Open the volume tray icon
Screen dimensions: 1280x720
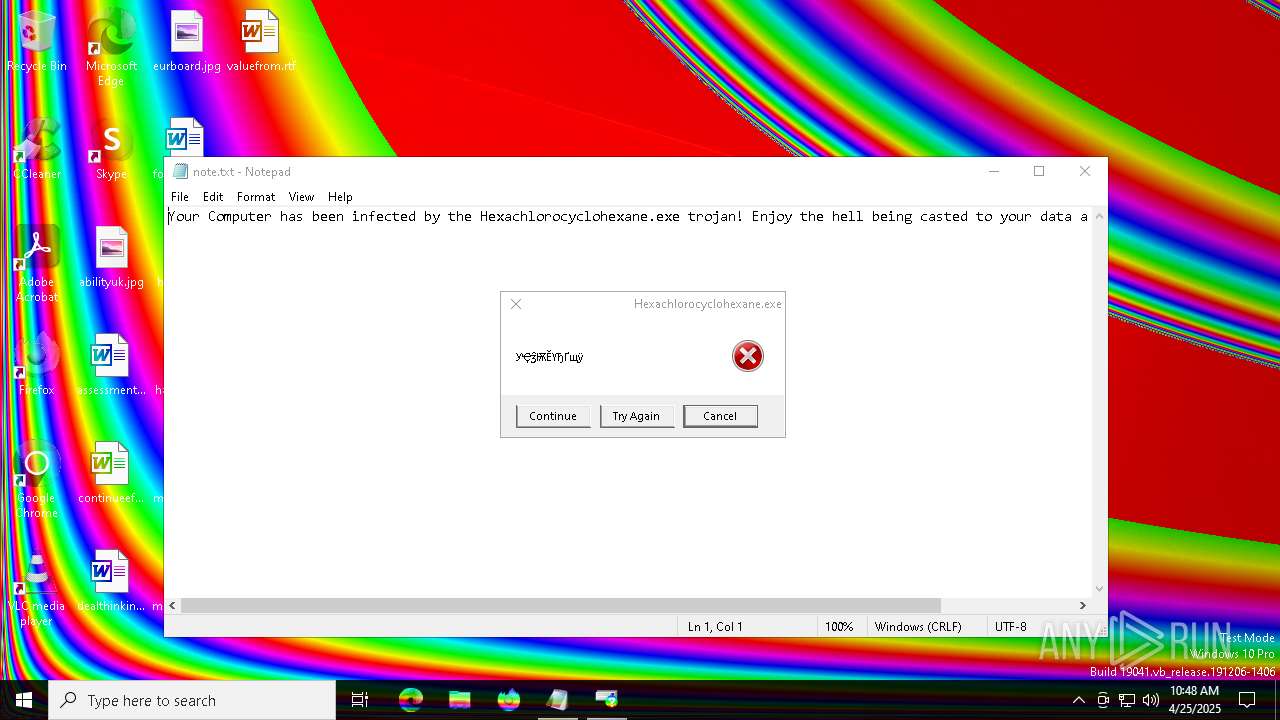[1150, 700]
